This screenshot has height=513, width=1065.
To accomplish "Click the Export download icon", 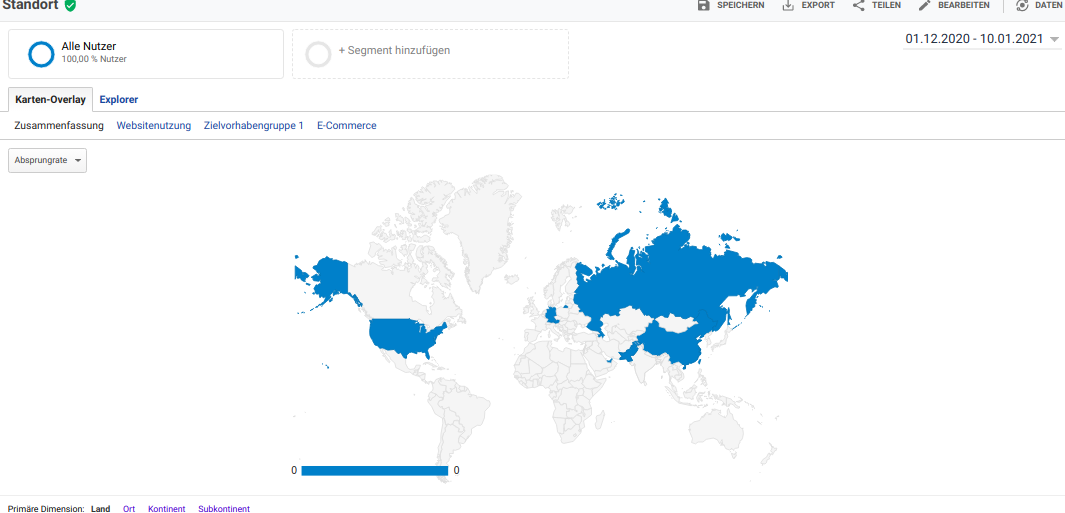I will point(788,5).
